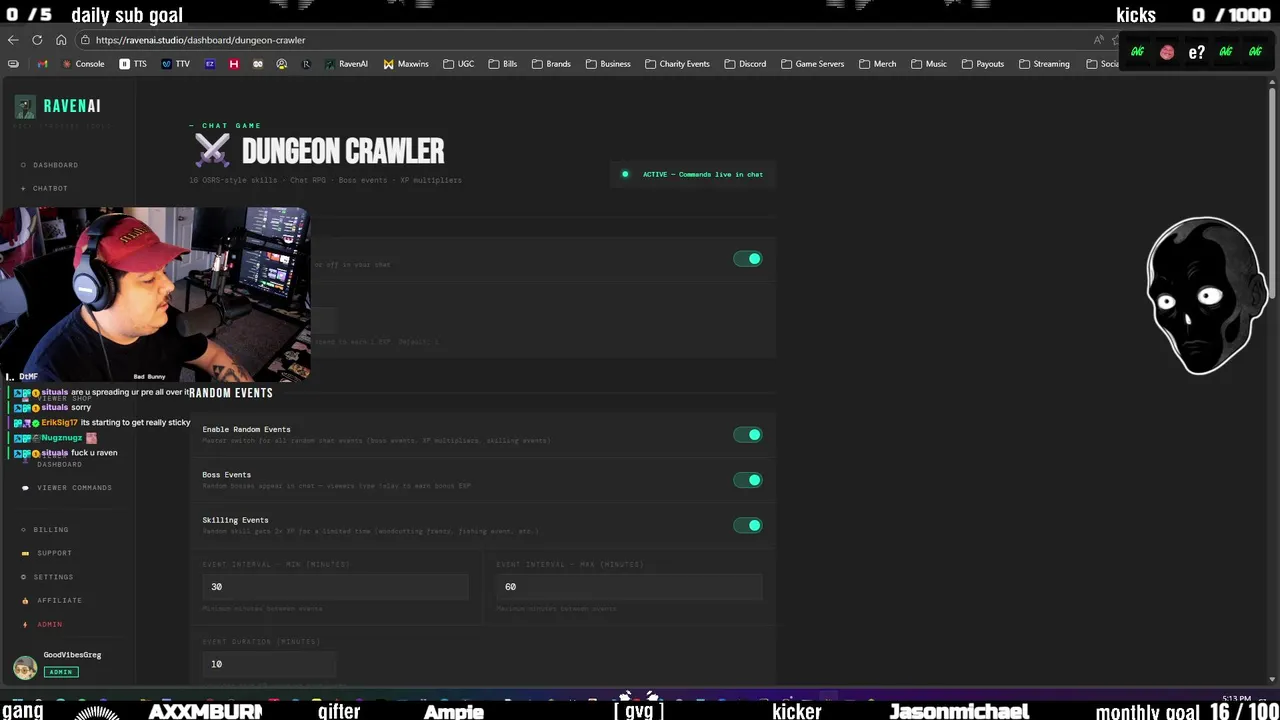Viewport: 1280px width, 720px height.
Task: Click the webcam overlay video
Action: [155, 295]
